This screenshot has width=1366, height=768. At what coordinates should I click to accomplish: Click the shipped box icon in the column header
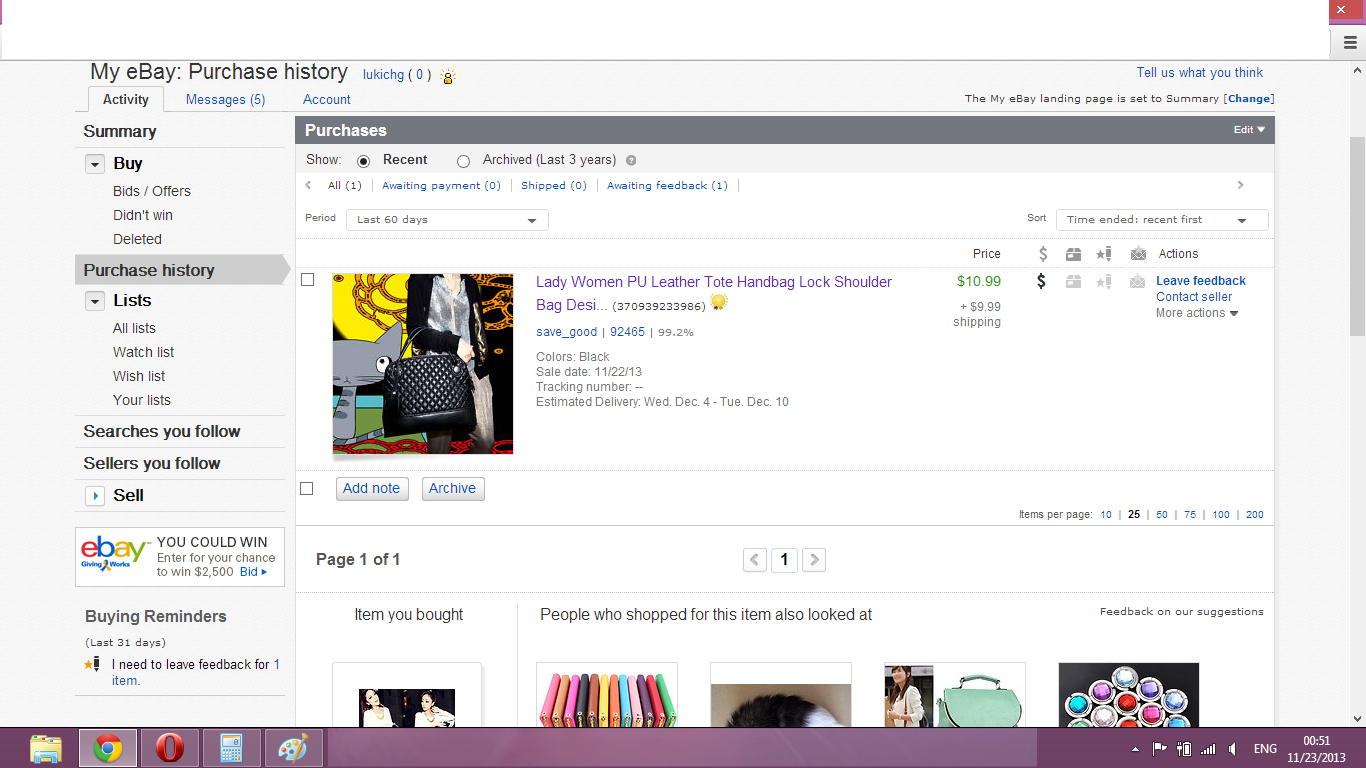pos(1073,254)
